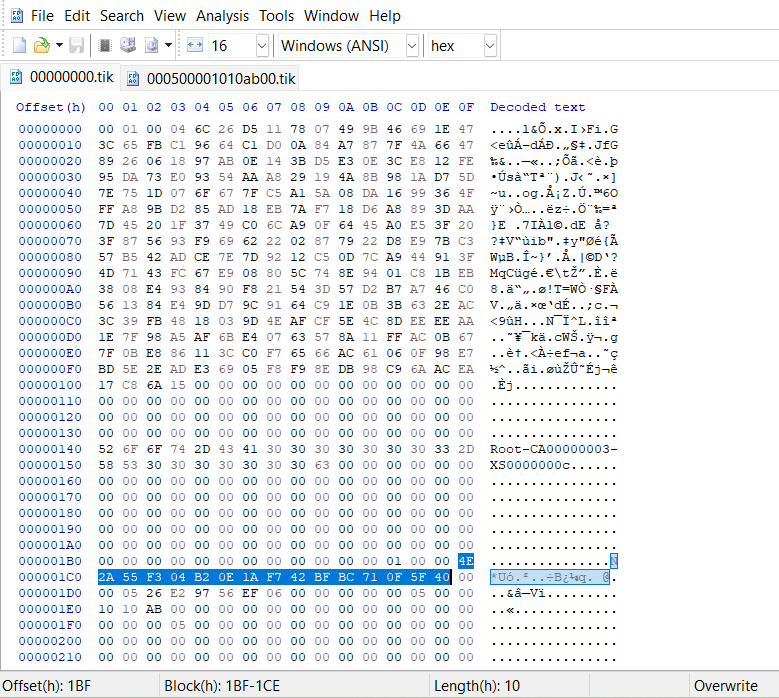
Task: Click highlighted byte 4E at row 000001B0
Action: coord(466,561)
